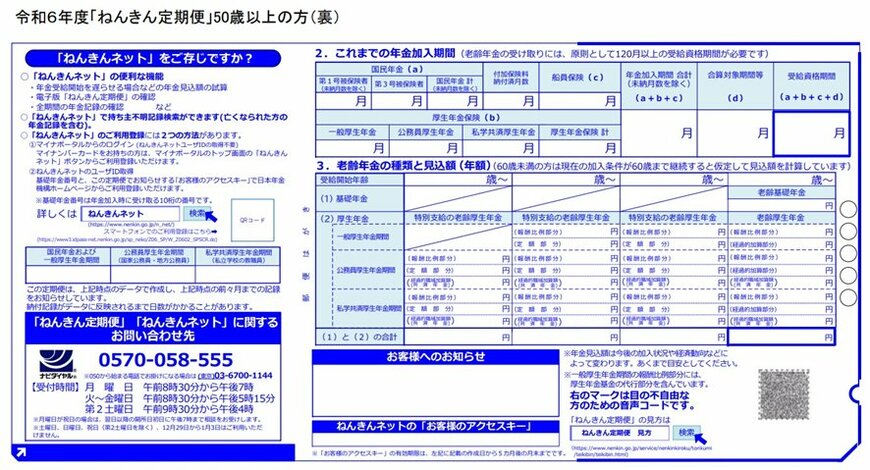Click the section heading 3. 老齢年金の種類と見込額
The image size is (870, 470).
click(x=404, y=165)
